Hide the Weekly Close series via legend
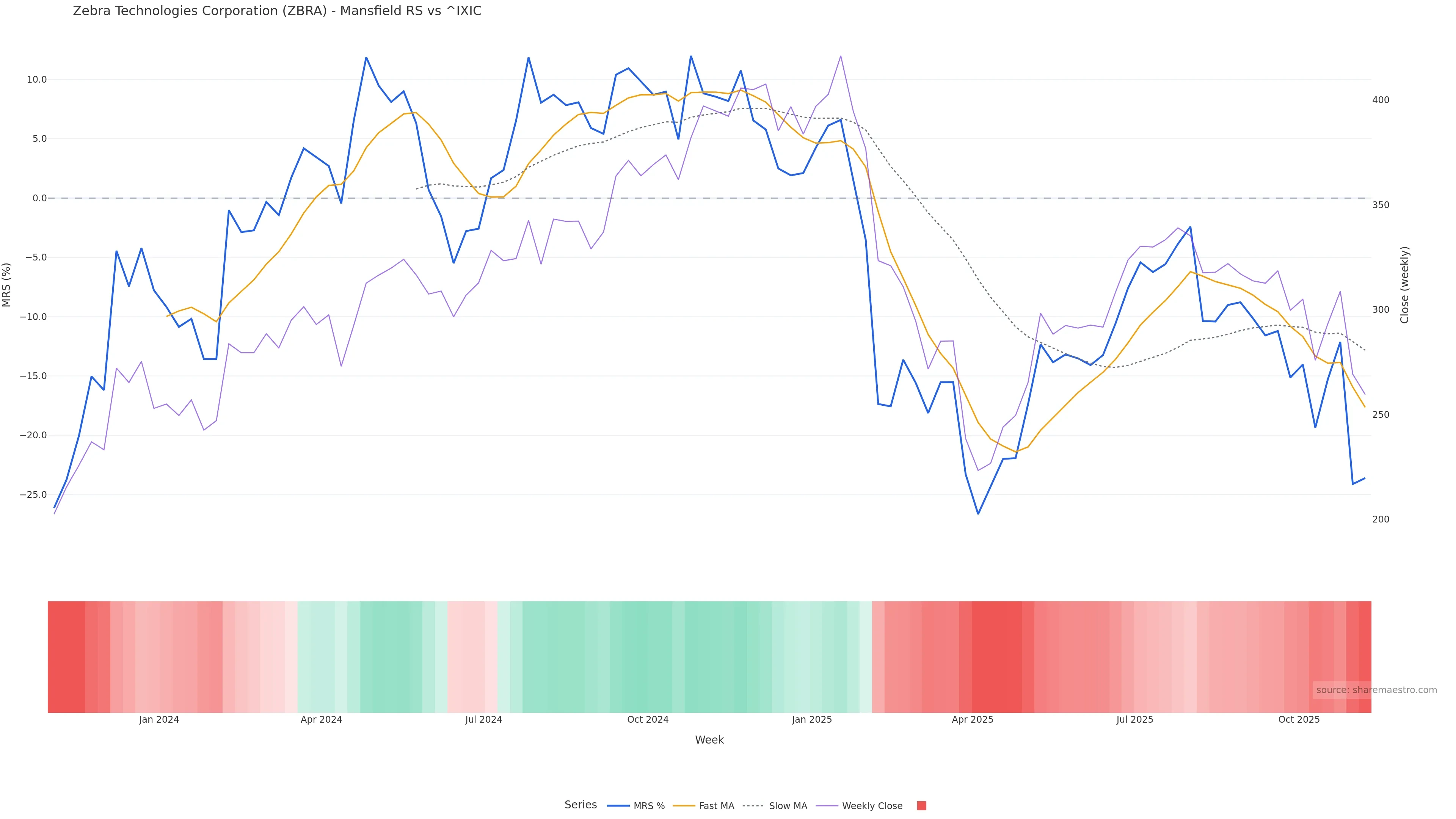 point(872,806)
